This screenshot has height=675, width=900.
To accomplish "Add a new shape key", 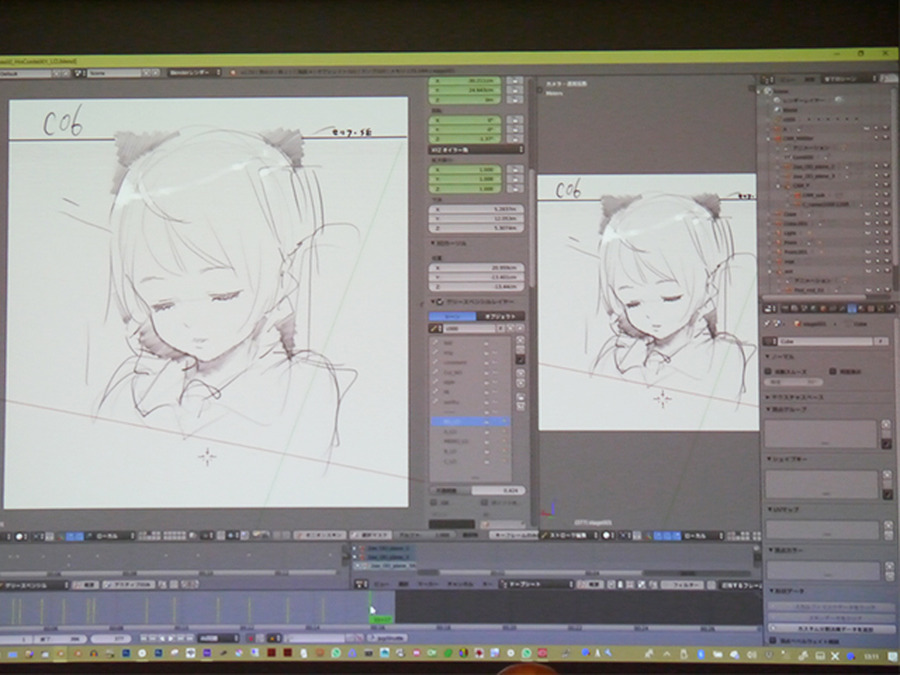I will tap(886, 476).
